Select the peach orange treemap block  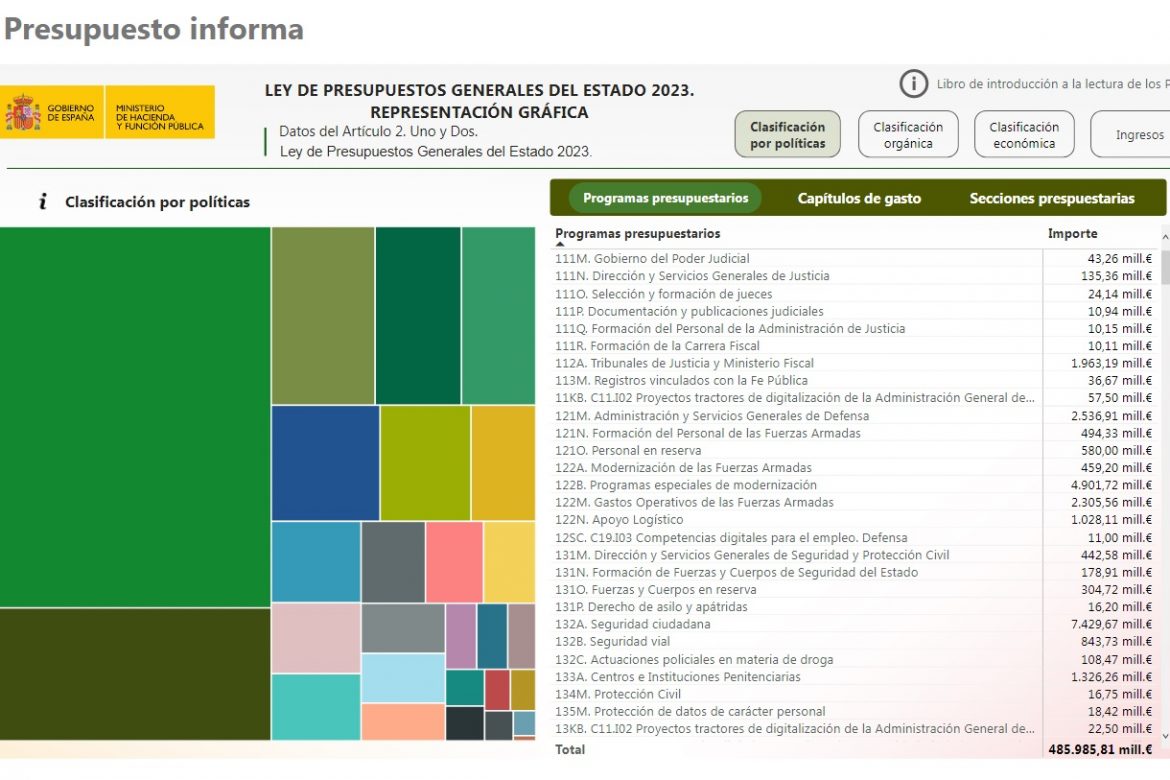click(403, 722)
